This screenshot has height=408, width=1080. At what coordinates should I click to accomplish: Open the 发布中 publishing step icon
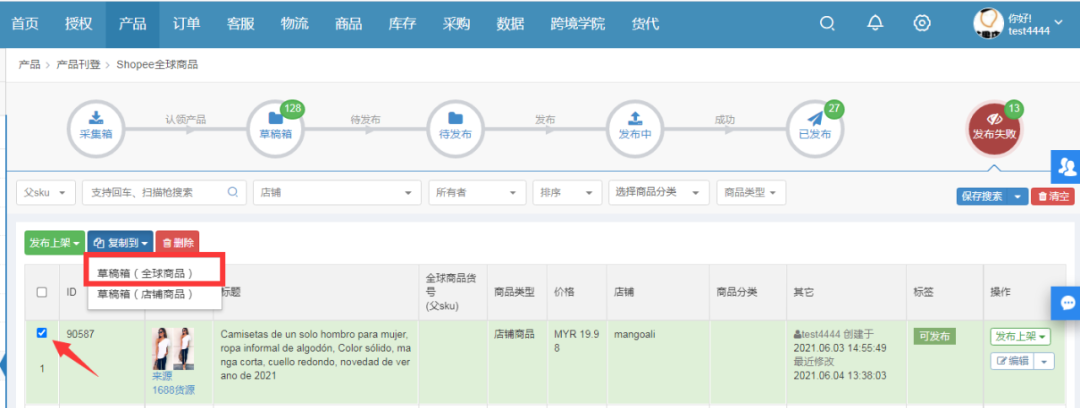pos(635,127)
